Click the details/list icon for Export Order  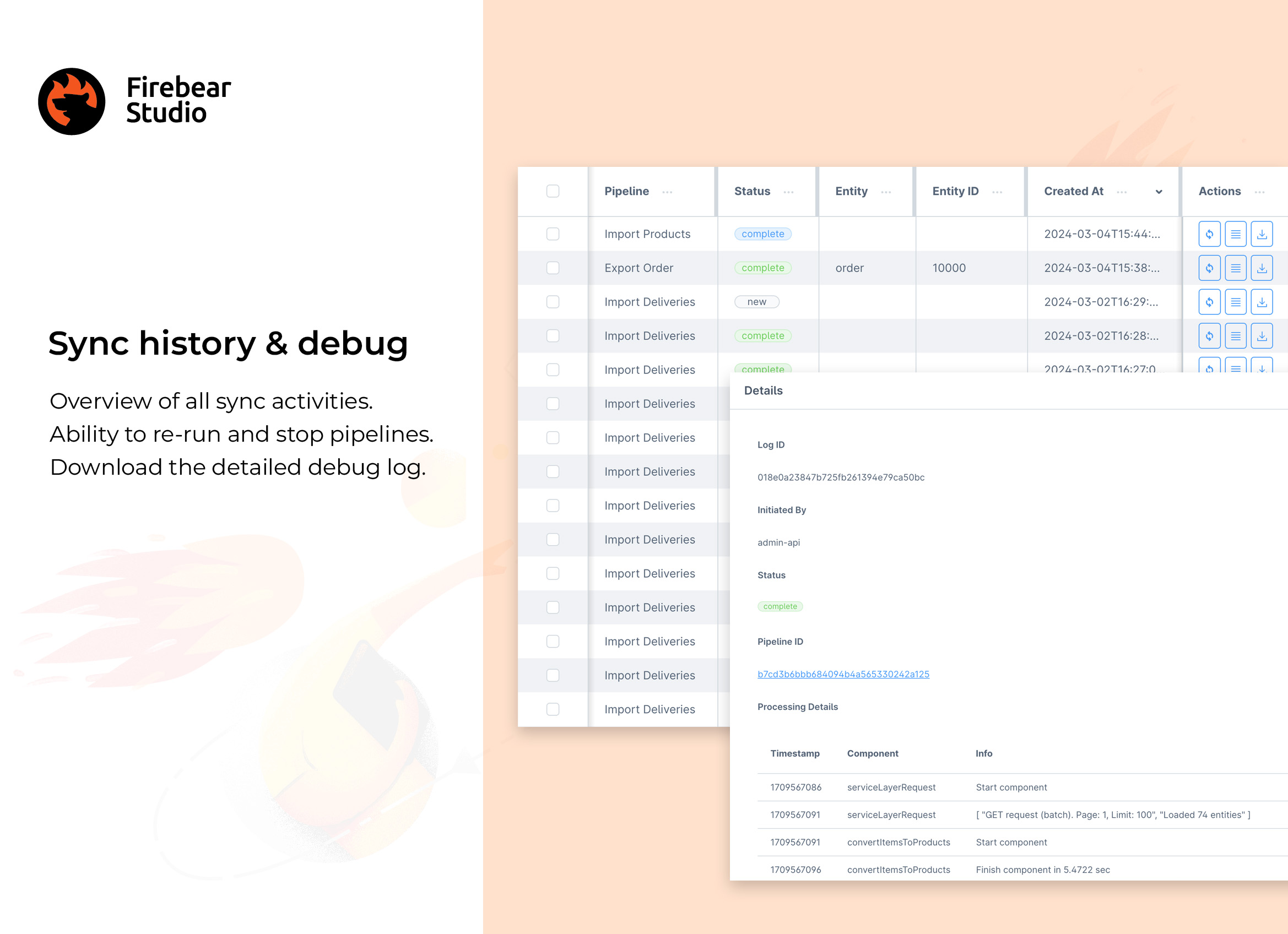coord(1237,267)
